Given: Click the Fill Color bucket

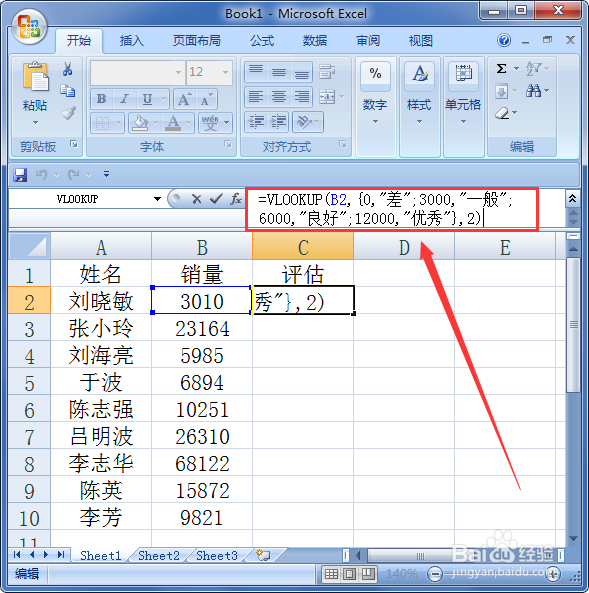Looking at the screenshot, I should (x=140, y=123).
